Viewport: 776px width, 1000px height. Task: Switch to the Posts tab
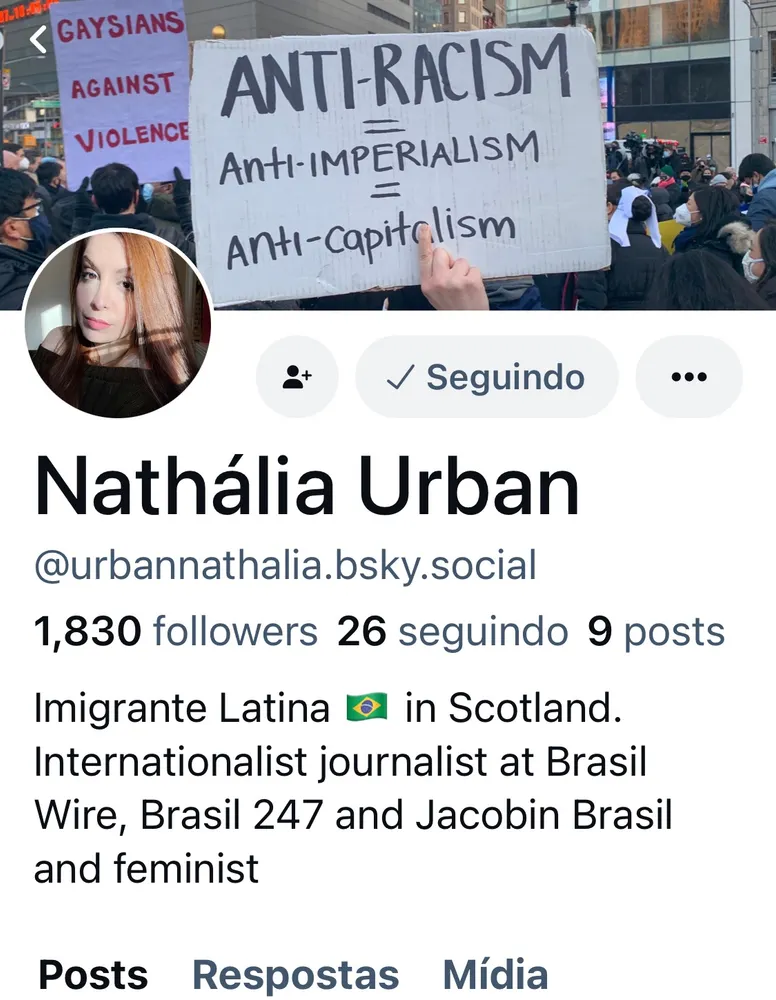[x=93, y=974]
